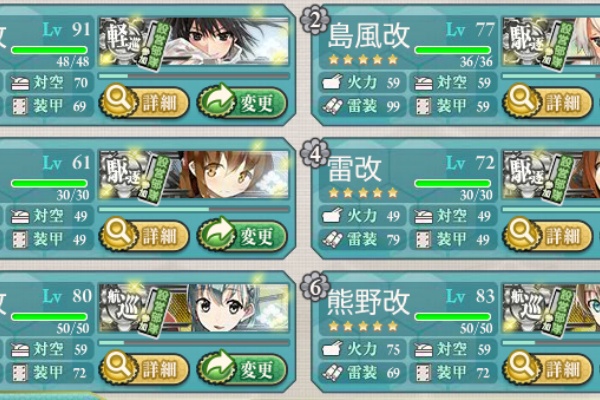Click the 対空 icon on 熊野改
Viewport: 600px width, 400px height.
pyautogui.click(x=423, y=349)
